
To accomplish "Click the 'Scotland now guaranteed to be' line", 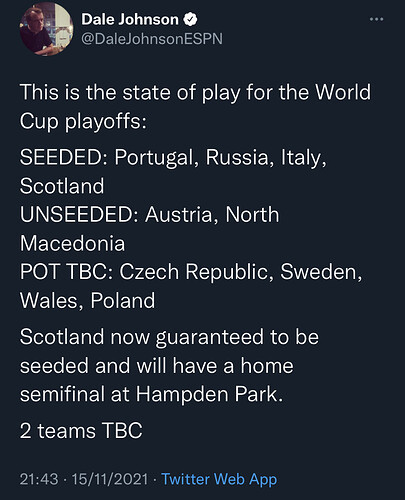I will tap(169, 337).
